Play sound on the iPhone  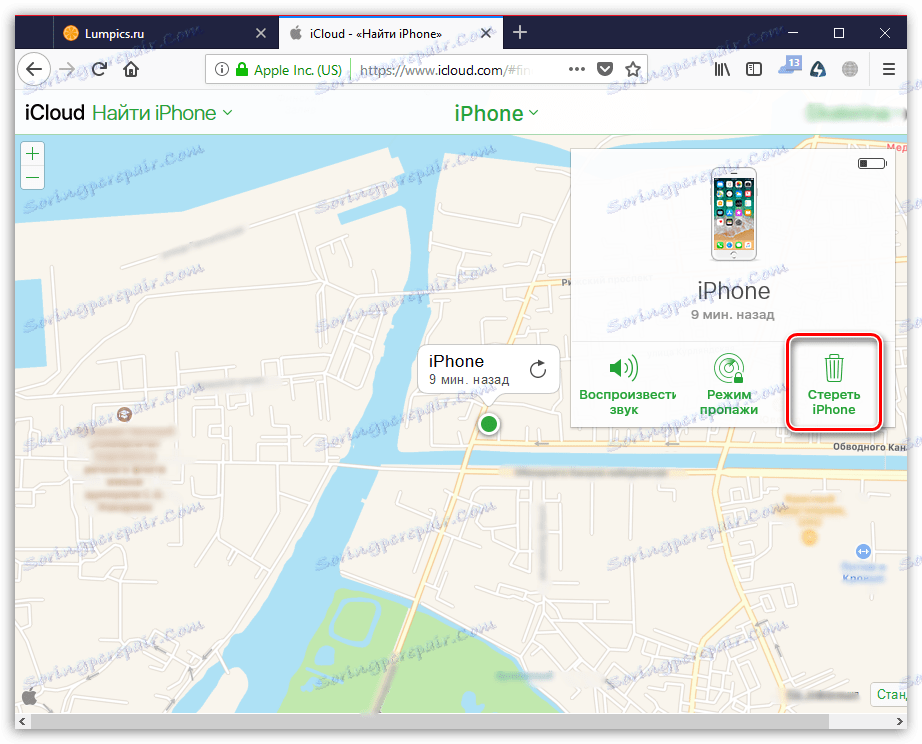(624, 384)
